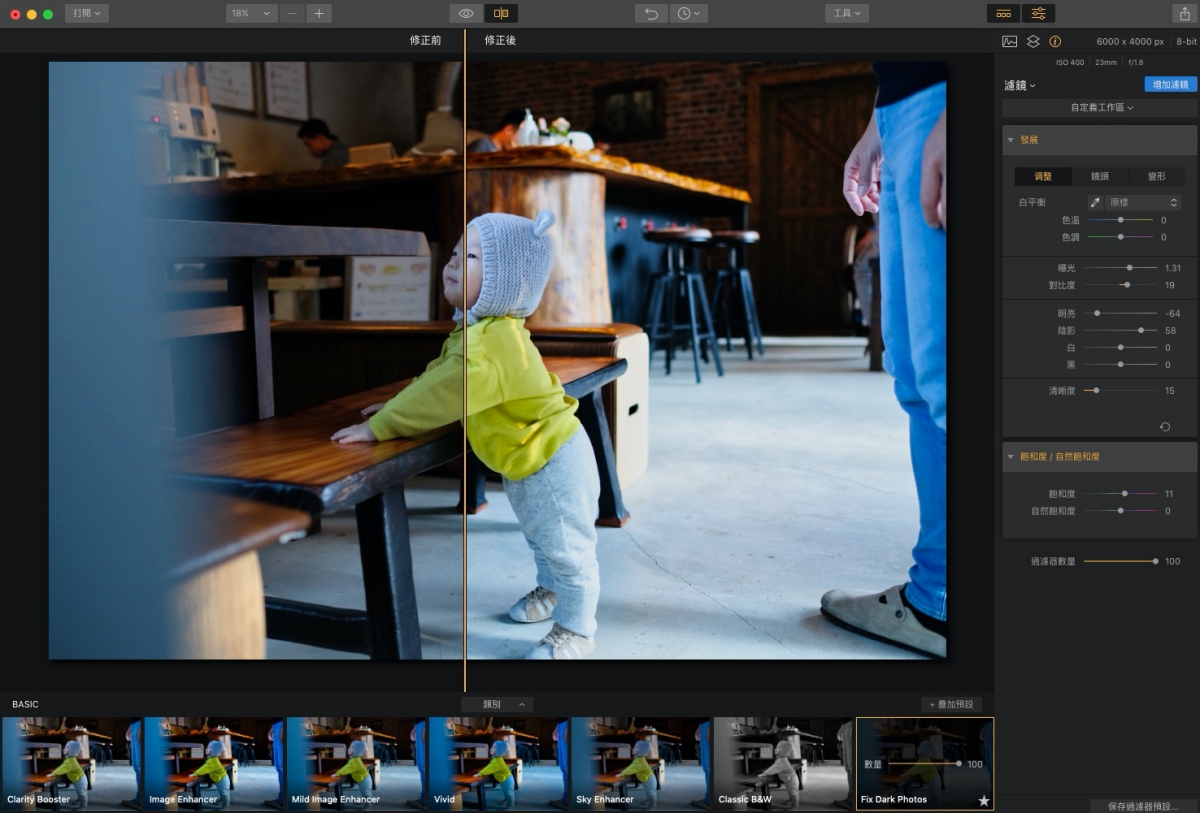Switch to the 變形 tab
This screenshot has height=813, width=1200.
click(1156, 176)
